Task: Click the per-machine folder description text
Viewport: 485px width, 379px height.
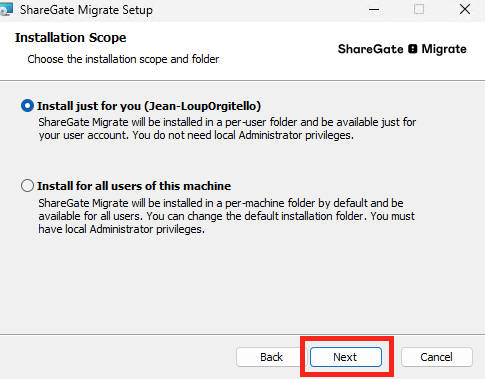Action: (226, 216)
